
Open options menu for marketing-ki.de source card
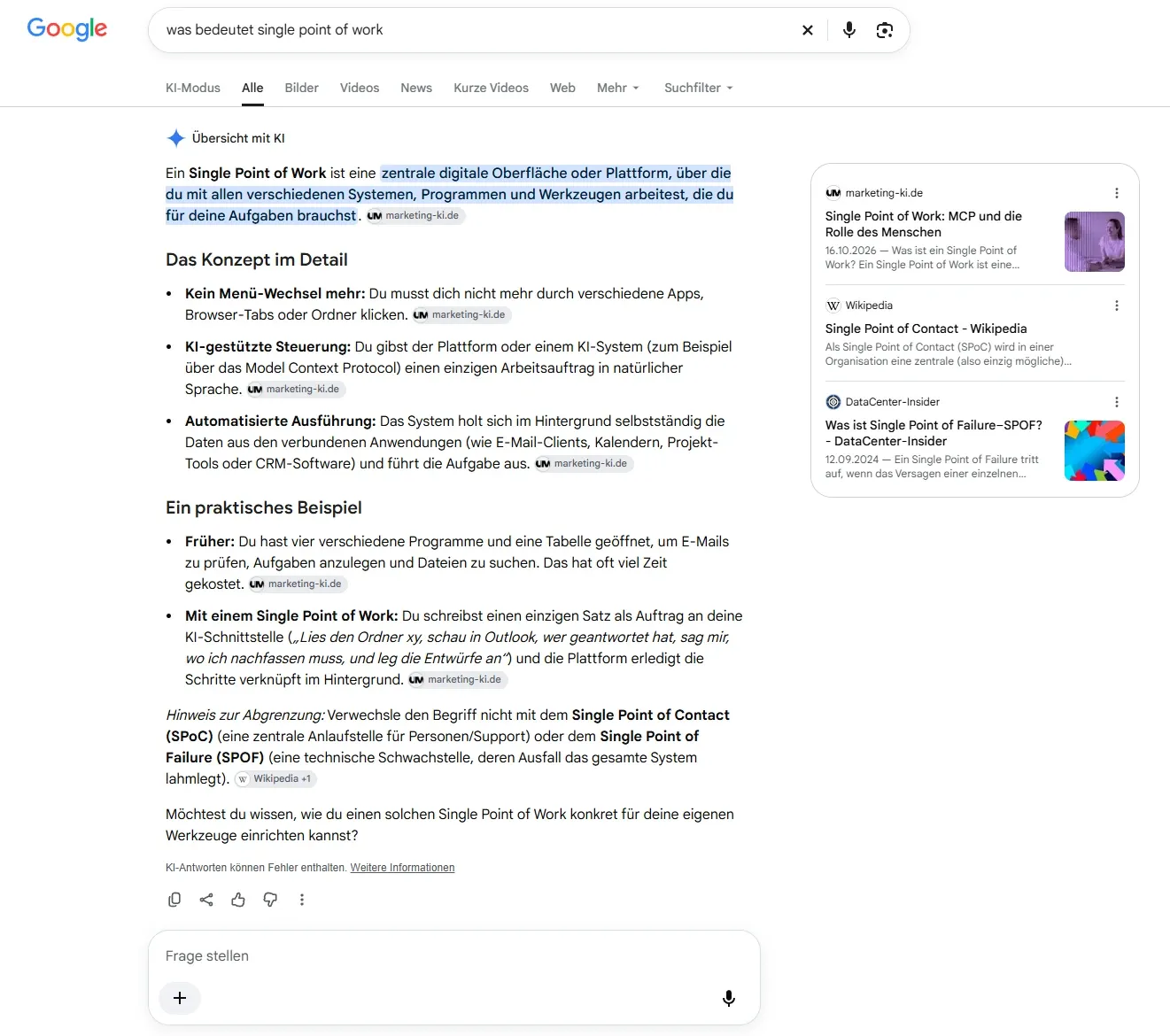(x=1117, y=193)
